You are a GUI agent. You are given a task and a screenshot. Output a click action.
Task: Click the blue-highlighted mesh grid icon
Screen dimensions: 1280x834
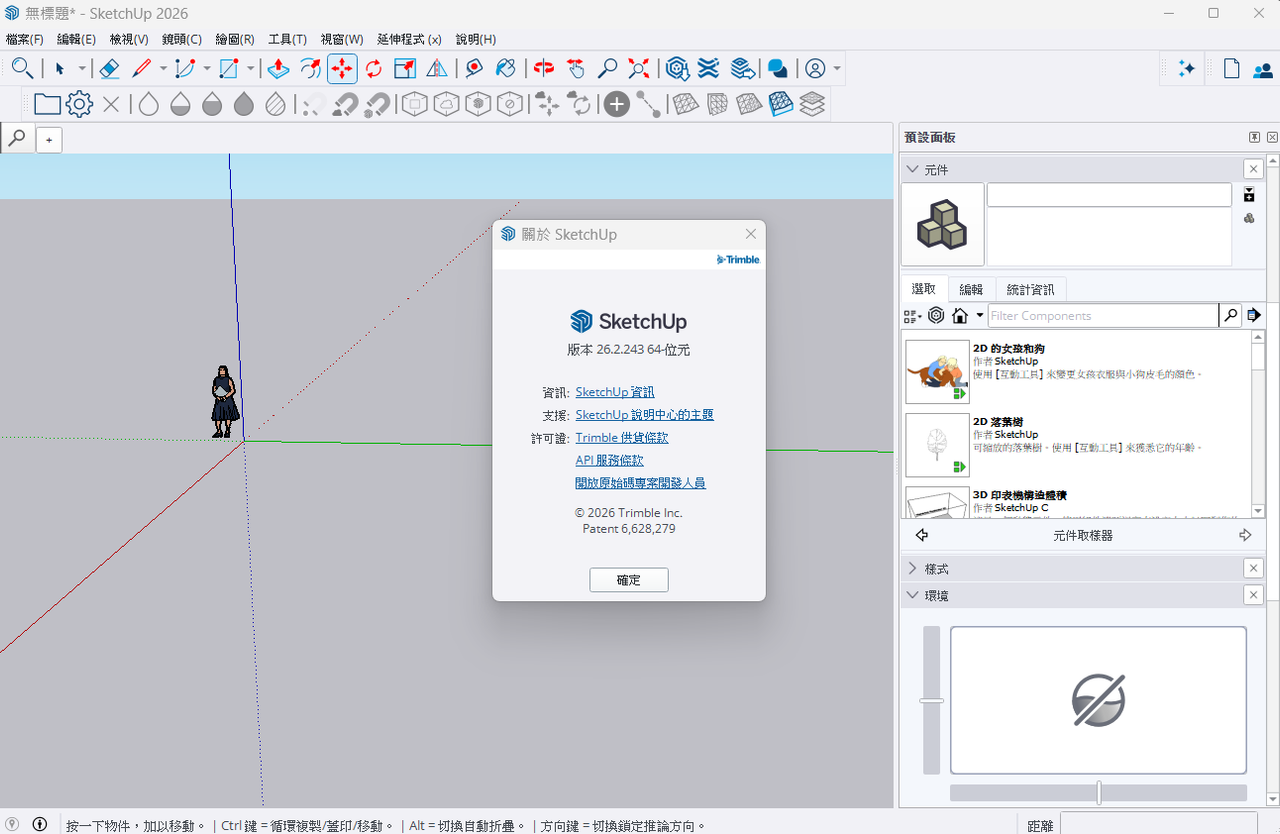[781, 104]
